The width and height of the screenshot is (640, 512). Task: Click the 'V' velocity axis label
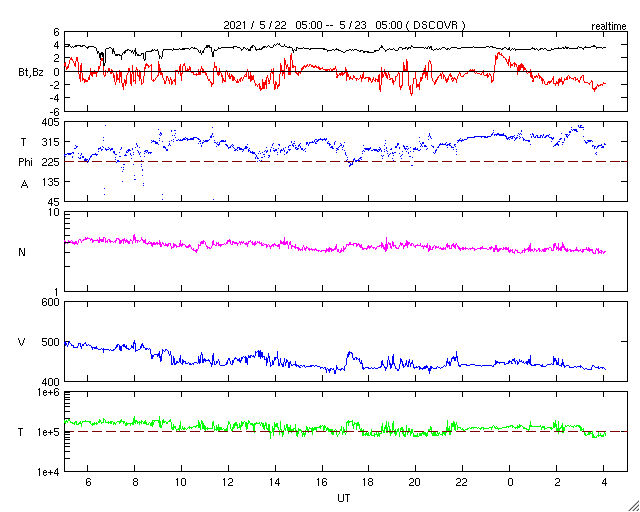coord(22,342)
